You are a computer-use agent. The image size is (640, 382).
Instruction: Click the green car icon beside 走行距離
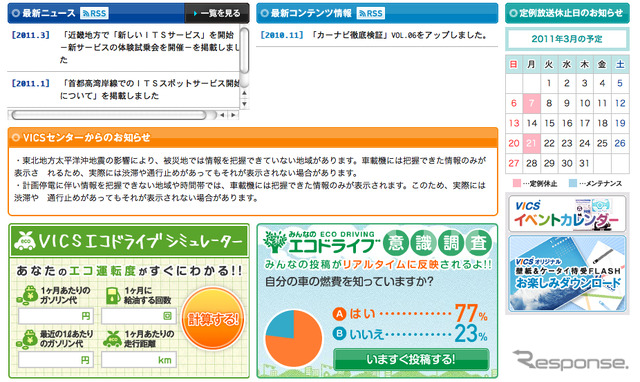(x=112, y=339)
